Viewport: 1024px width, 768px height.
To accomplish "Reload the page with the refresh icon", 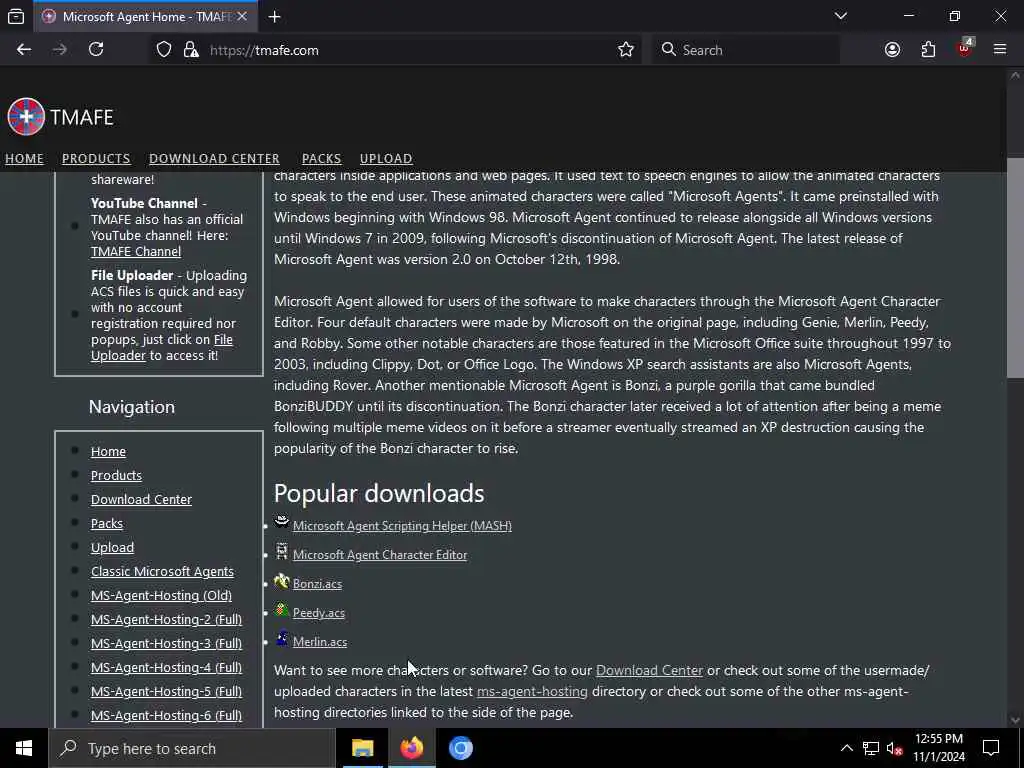I will pyautogui.click(x=96, y=50).
